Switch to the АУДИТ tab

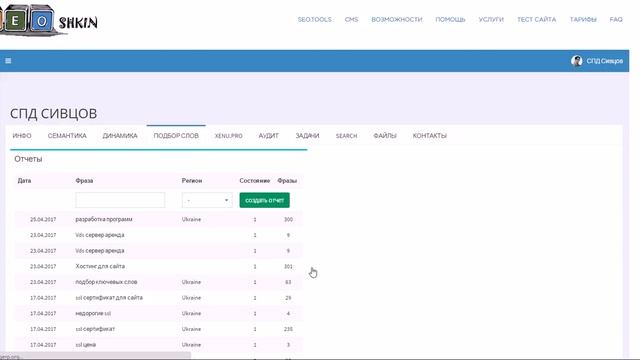[269, 136]
